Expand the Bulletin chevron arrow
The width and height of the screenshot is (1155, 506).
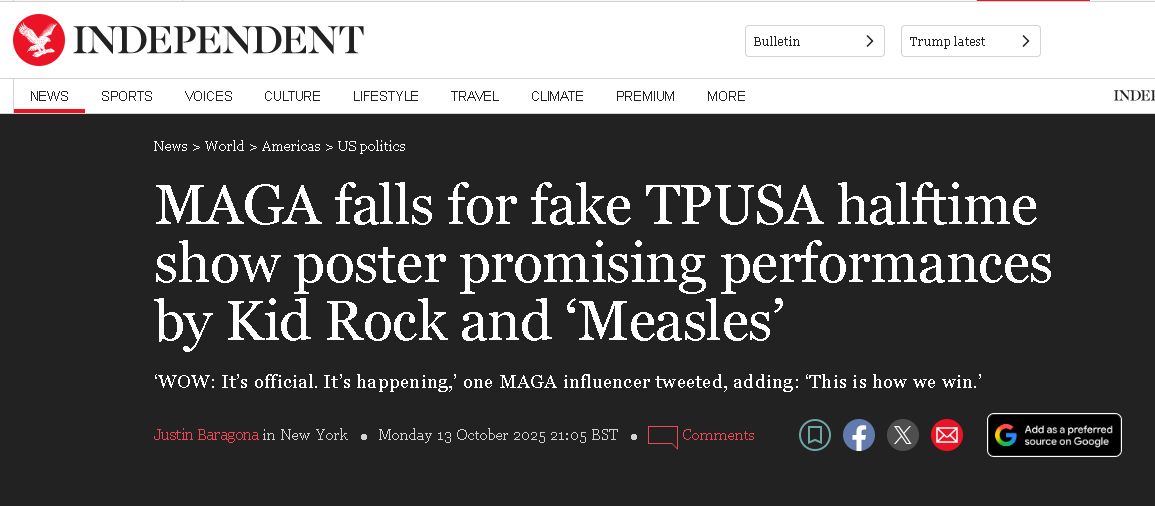(870, 41)
